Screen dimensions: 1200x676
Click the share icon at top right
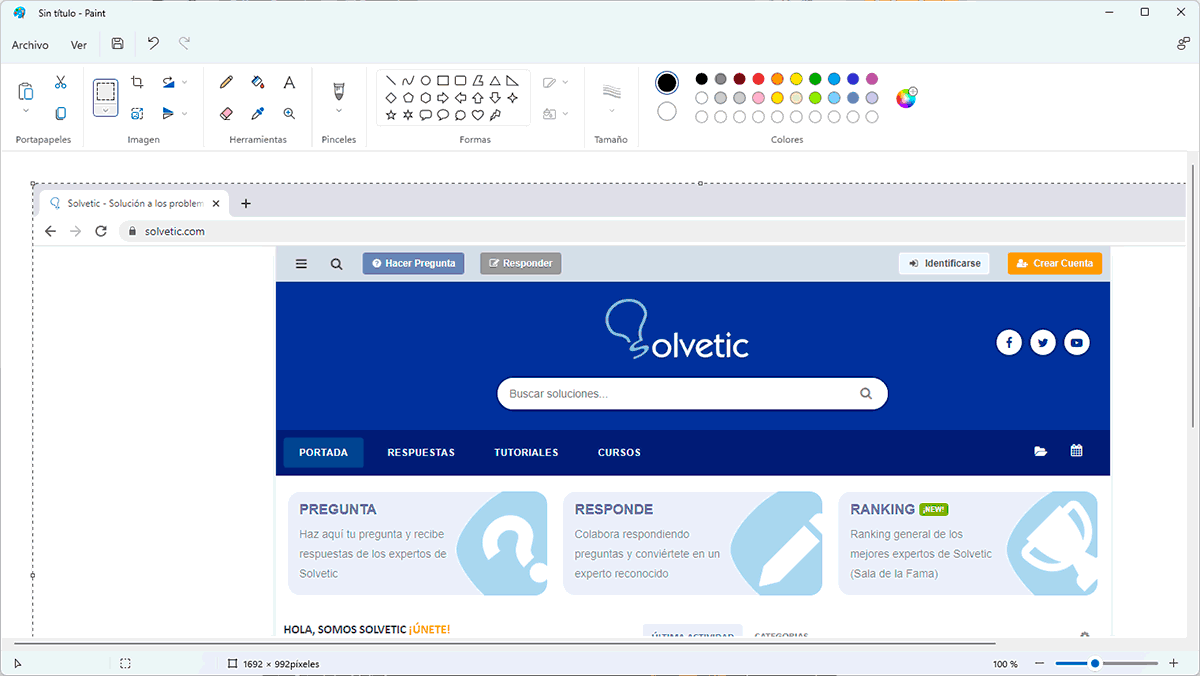pyautogui.click(x=1183, y=44)
